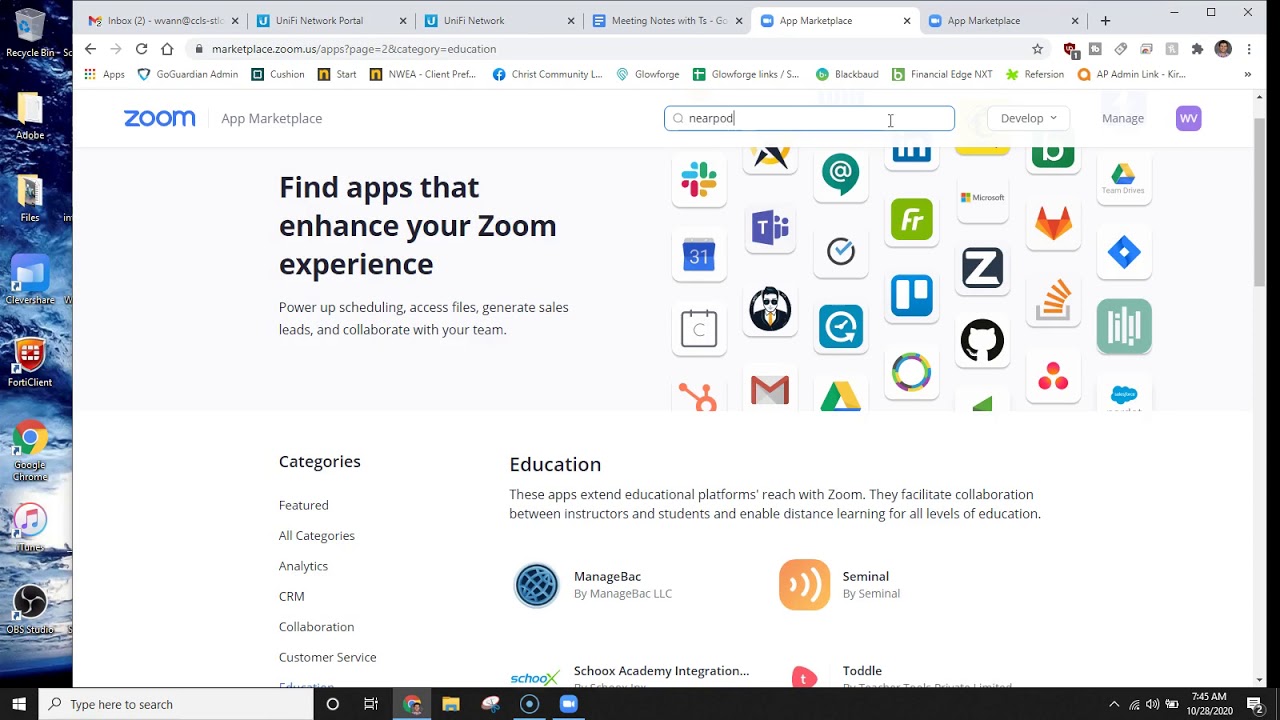Screen dimensions: 1280x720
Task: Open a new browser tab
Action: pyautogui.click(x=1105, y=20)
